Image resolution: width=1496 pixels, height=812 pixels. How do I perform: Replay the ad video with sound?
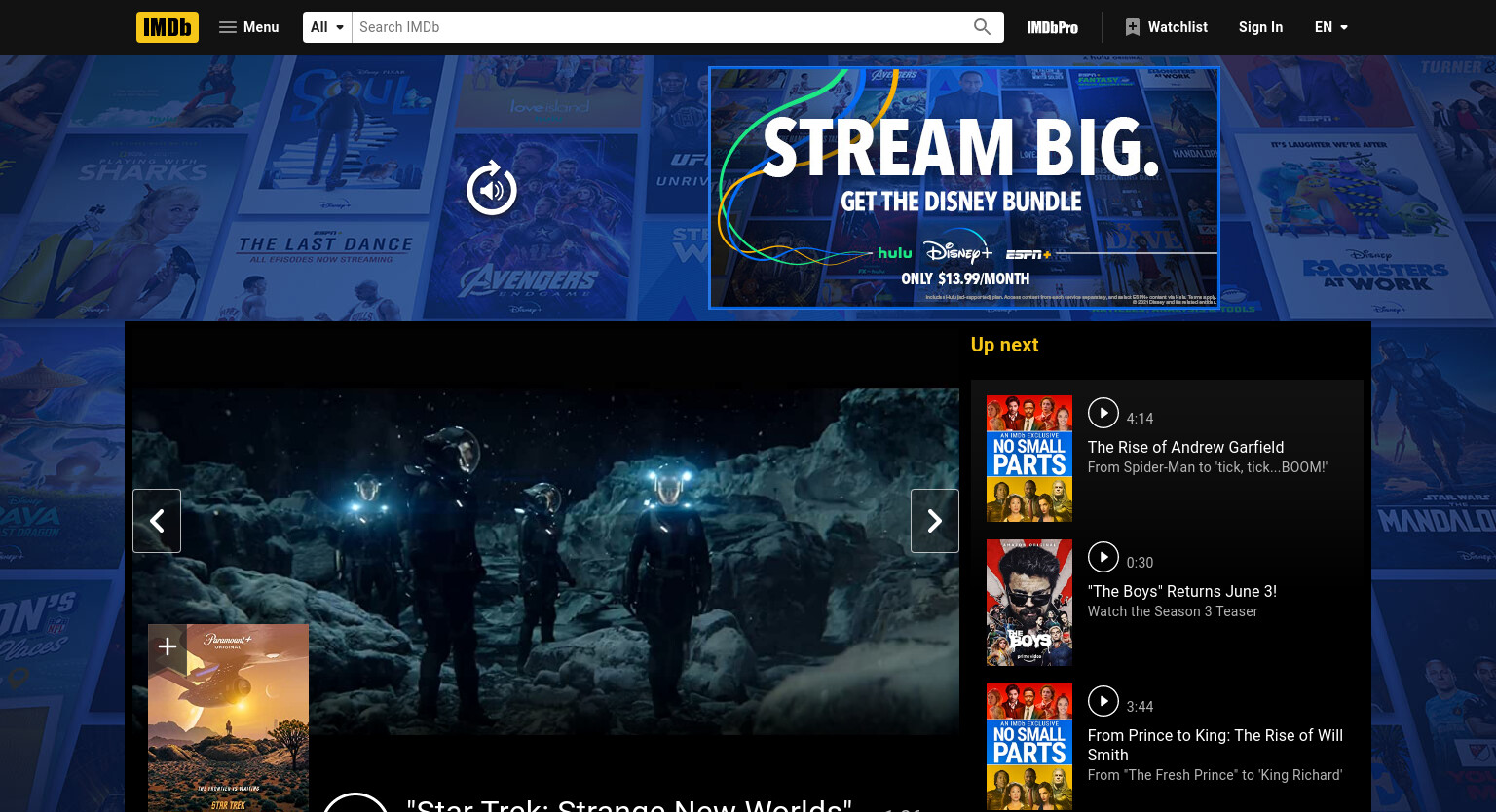[x=492, y=189]
